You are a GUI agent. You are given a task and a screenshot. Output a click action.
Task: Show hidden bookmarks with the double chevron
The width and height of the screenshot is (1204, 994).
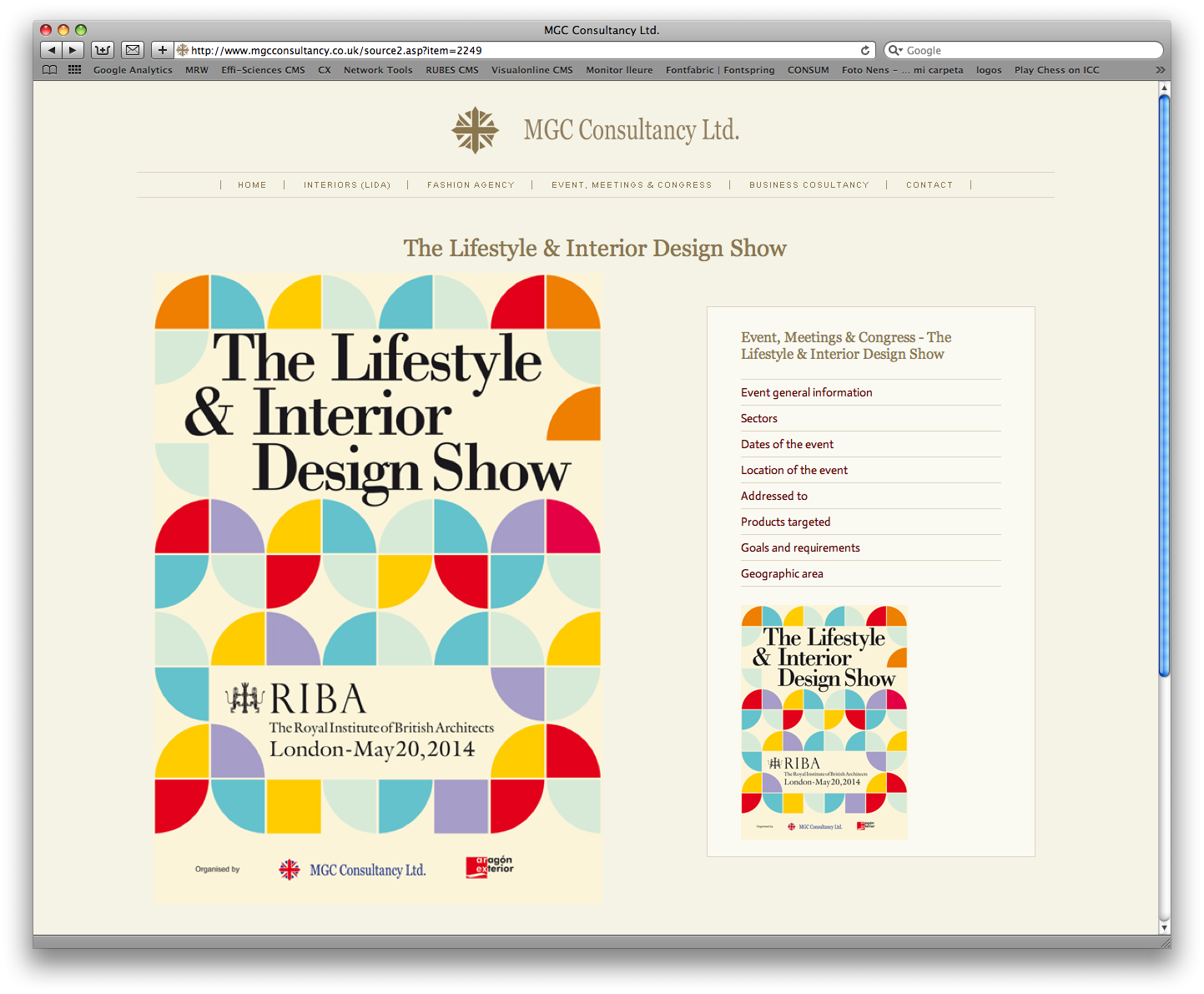click(x=1160, y=70)
